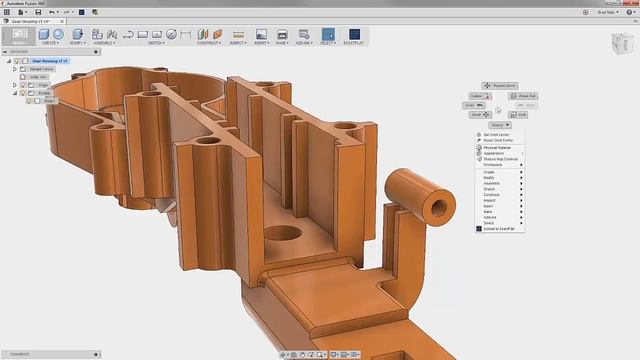Viewport: 640px width, 360px height.
Task: Click Hole in the marking menu
Action: [x=518, y=115]
